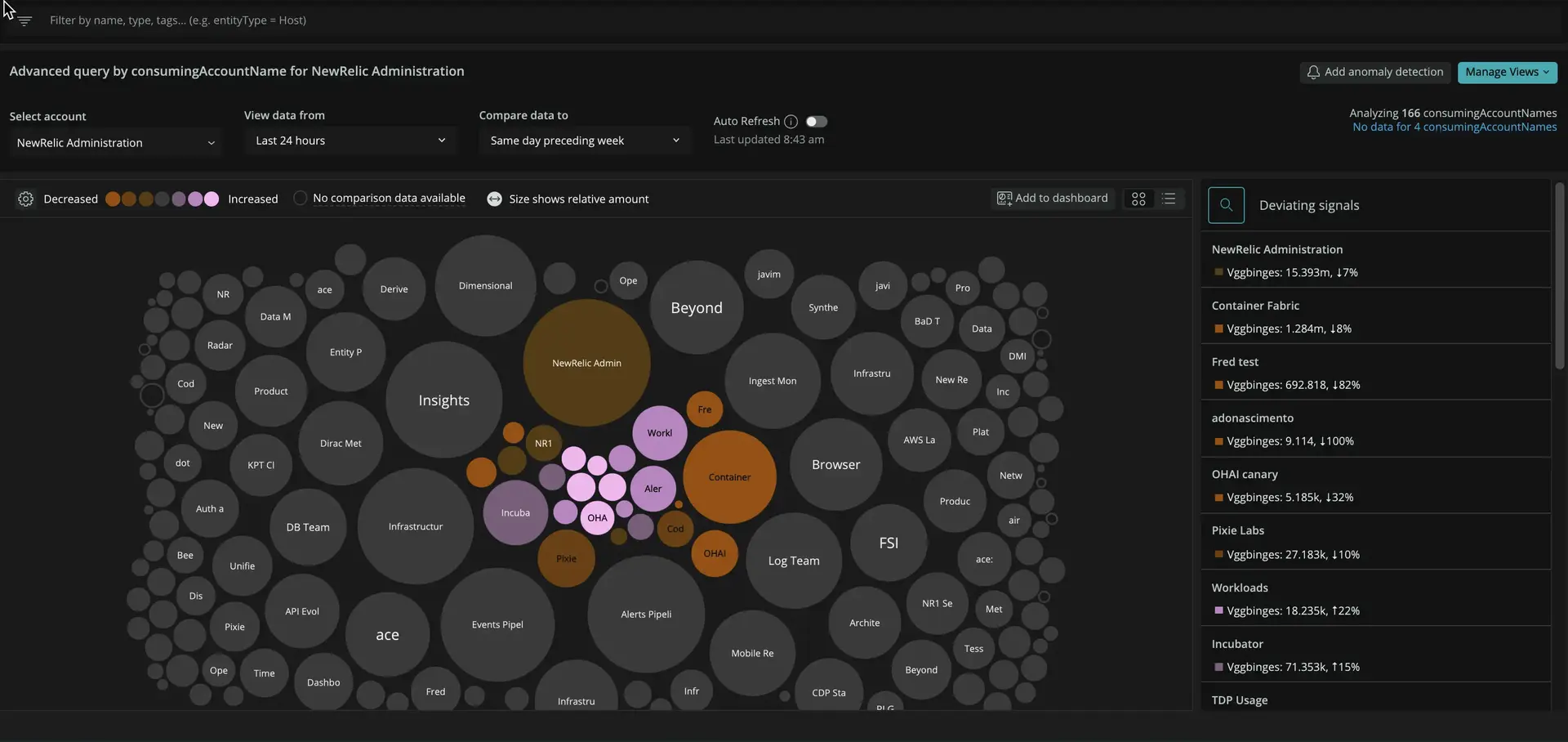The width and height of the screenshot is (1568, 742).
Task: Open the Compare data to dropdown
Action: tap(584, 141)
